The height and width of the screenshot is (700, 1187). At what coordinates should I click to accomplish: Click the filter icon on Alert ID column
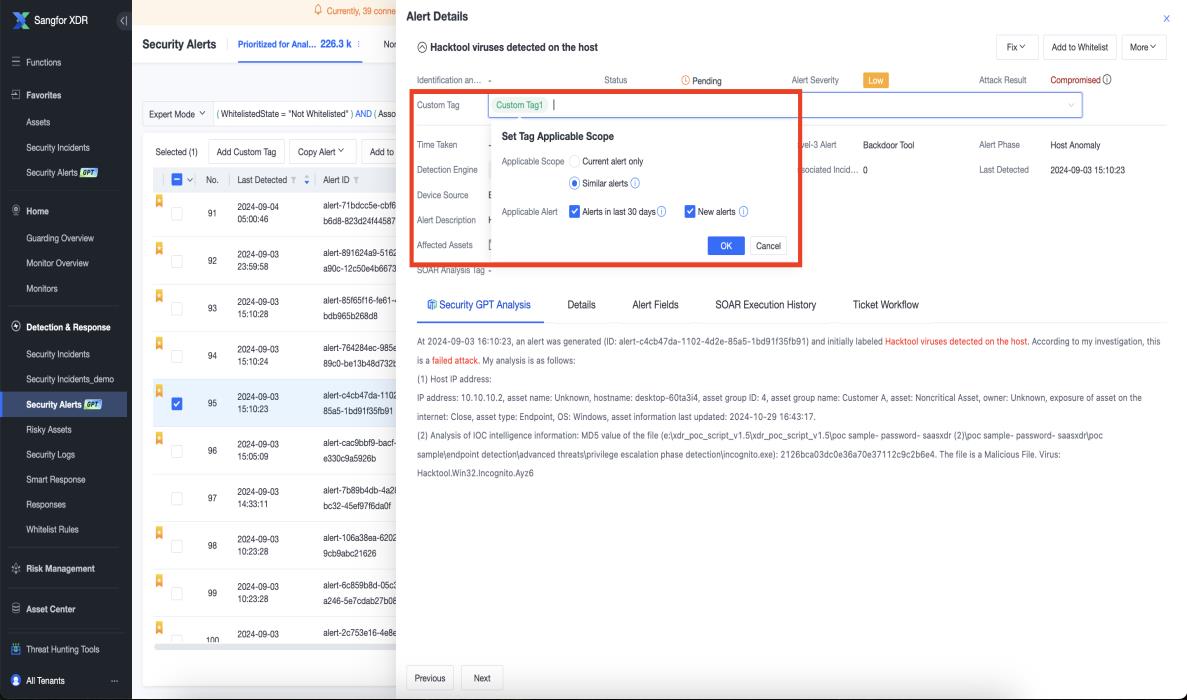356,180
